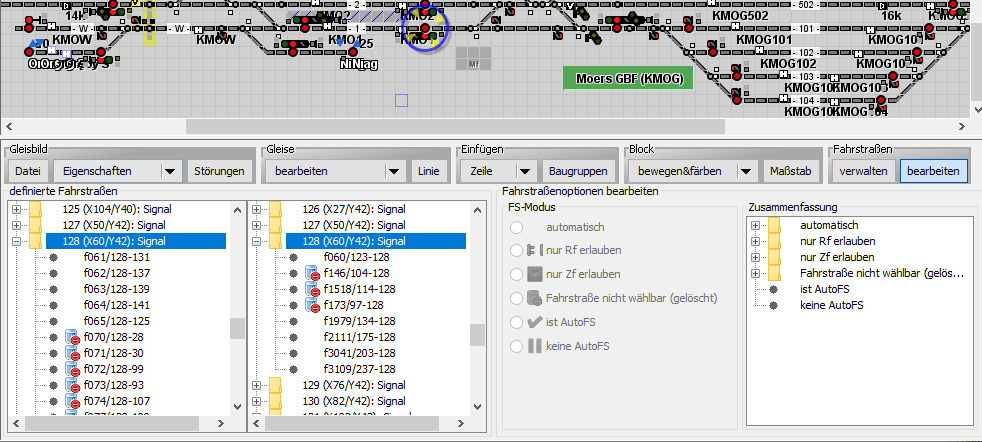Screen dimensions: 982x442
Task: Click the Fahrstraßen 'verwalten' button
Action: click(863, 171)
